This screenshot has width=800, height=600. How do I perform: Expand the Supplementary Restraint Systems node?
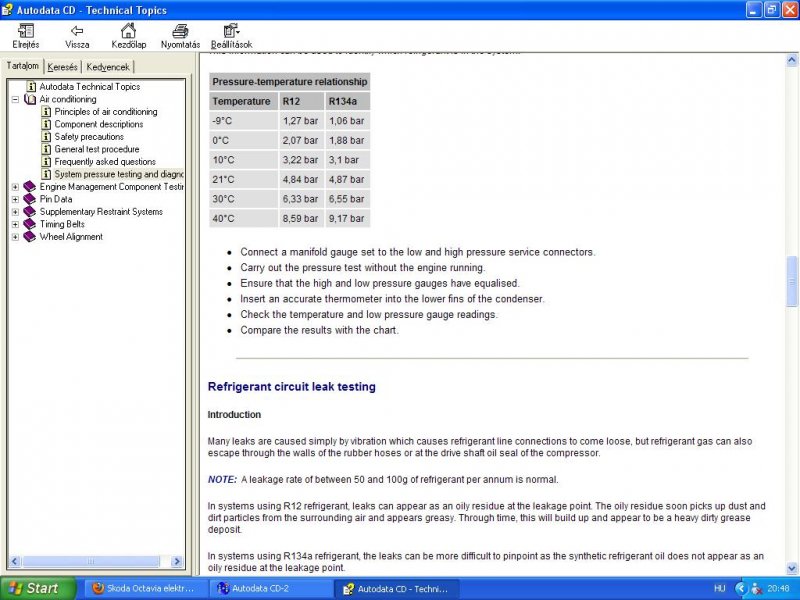(x=15, y=212)
